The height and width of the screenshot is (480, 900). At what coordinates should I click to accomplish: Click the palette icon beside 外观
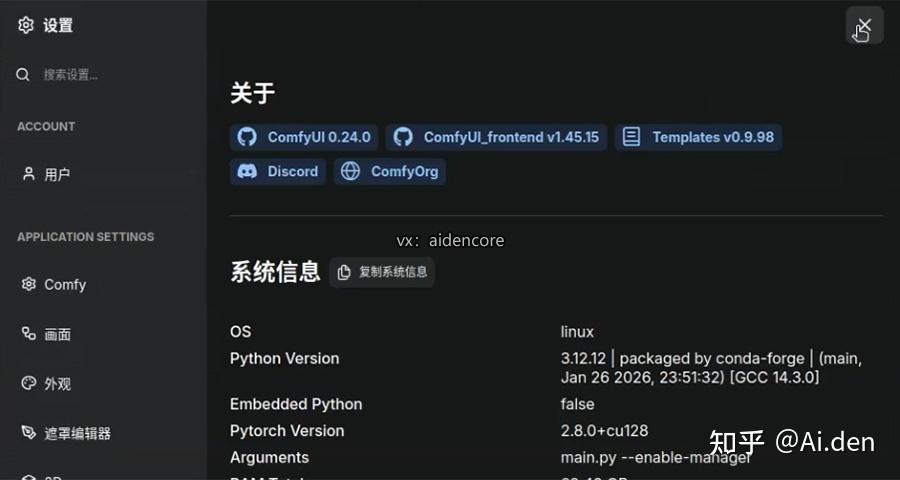click(x=29, y=383)
